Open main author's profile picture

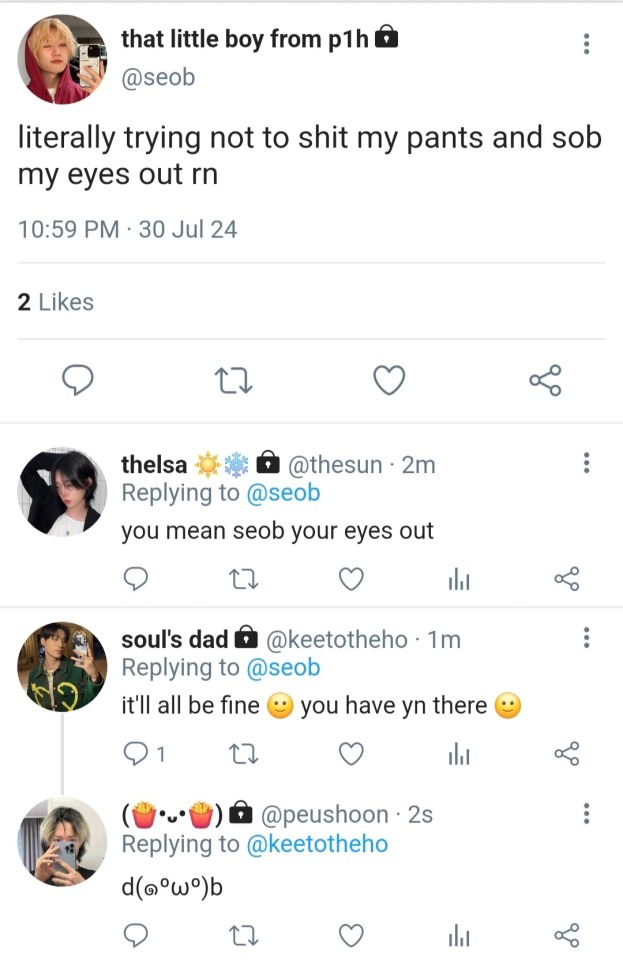pyautogui.click(x=62, y=58)
